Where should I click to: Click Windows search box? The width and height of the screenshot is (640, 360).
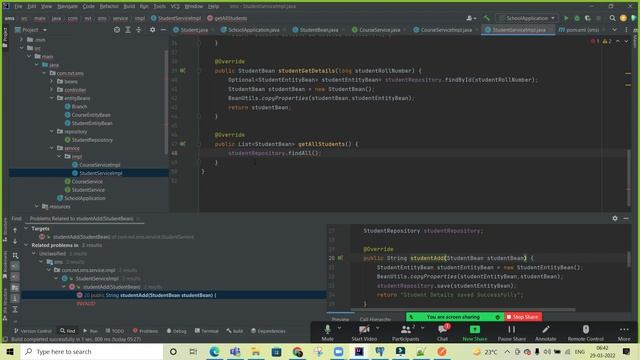coord(92,351)
